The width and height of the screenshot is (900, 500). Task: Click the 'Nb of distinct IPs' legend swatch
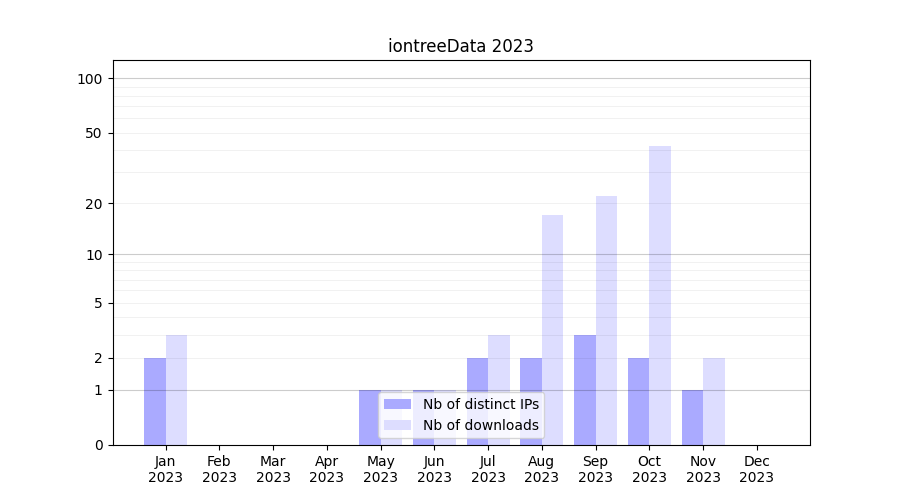pos(397,404)
